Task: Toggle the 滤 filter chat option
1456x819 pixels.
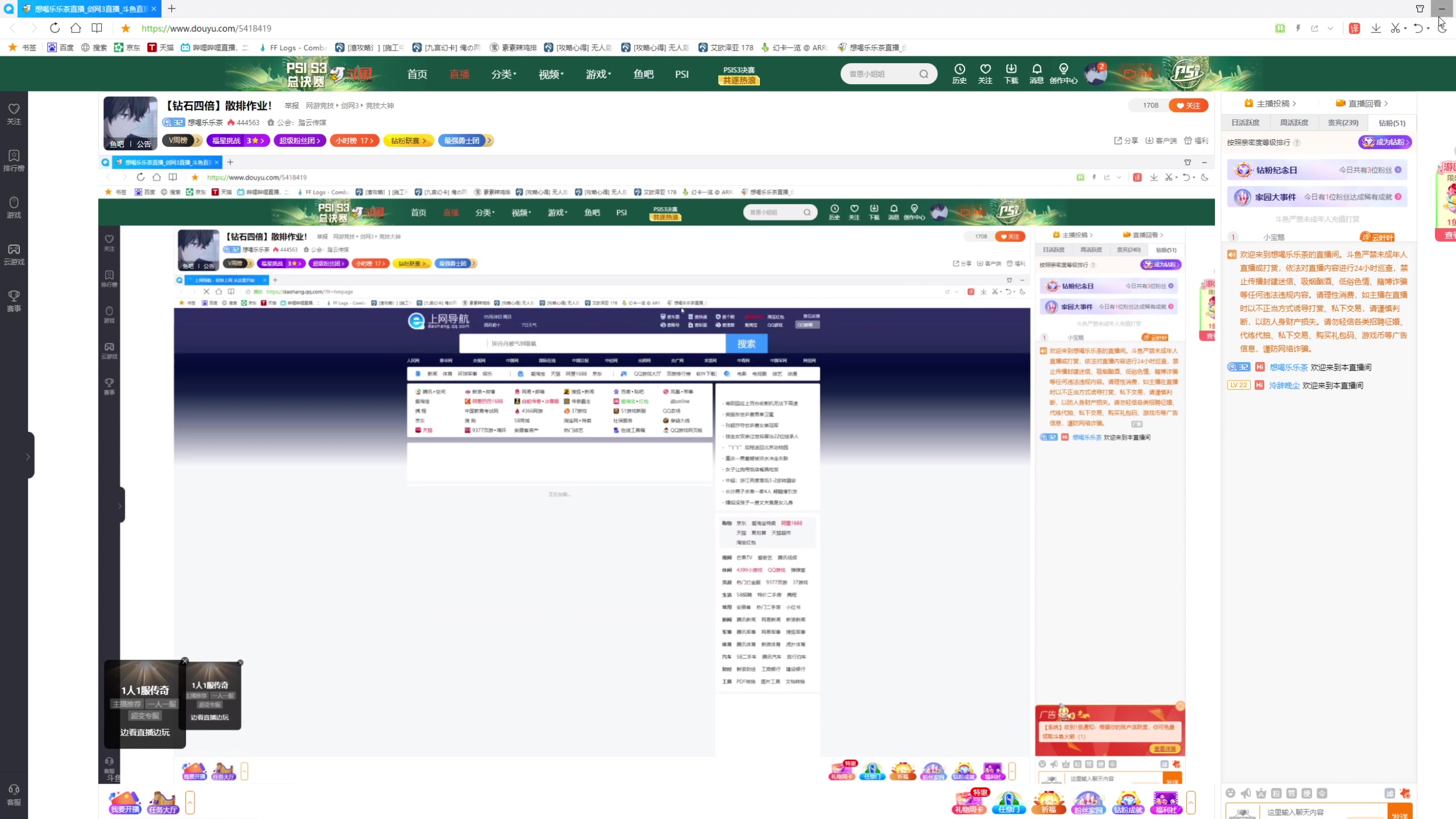Action: (x=1389, y=793)
